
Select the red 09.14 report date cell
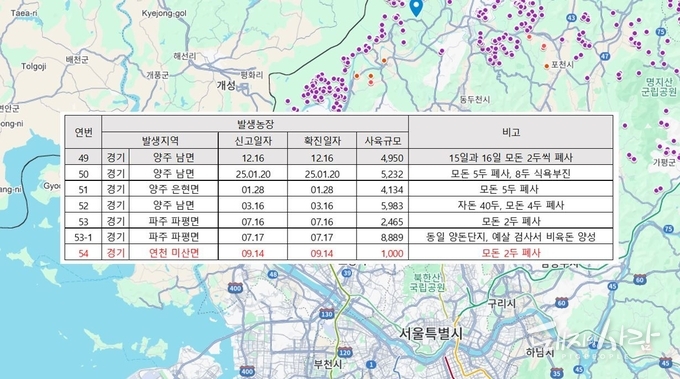253,253
